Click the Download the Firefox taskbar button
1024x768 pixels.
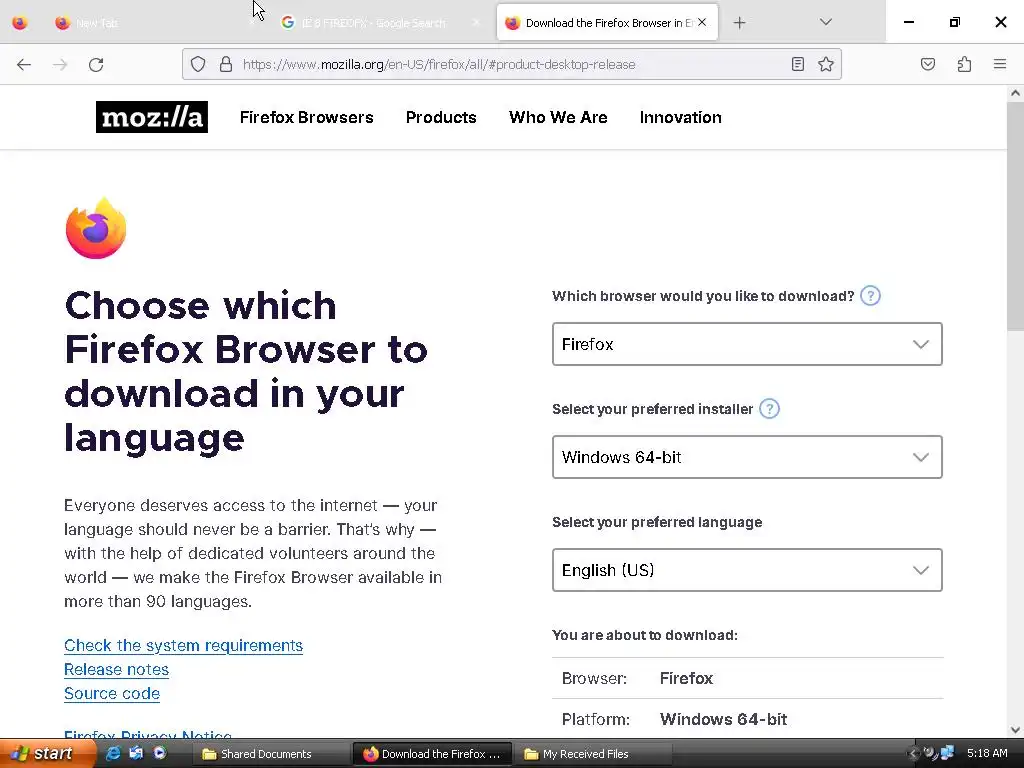tap(432, 754)
